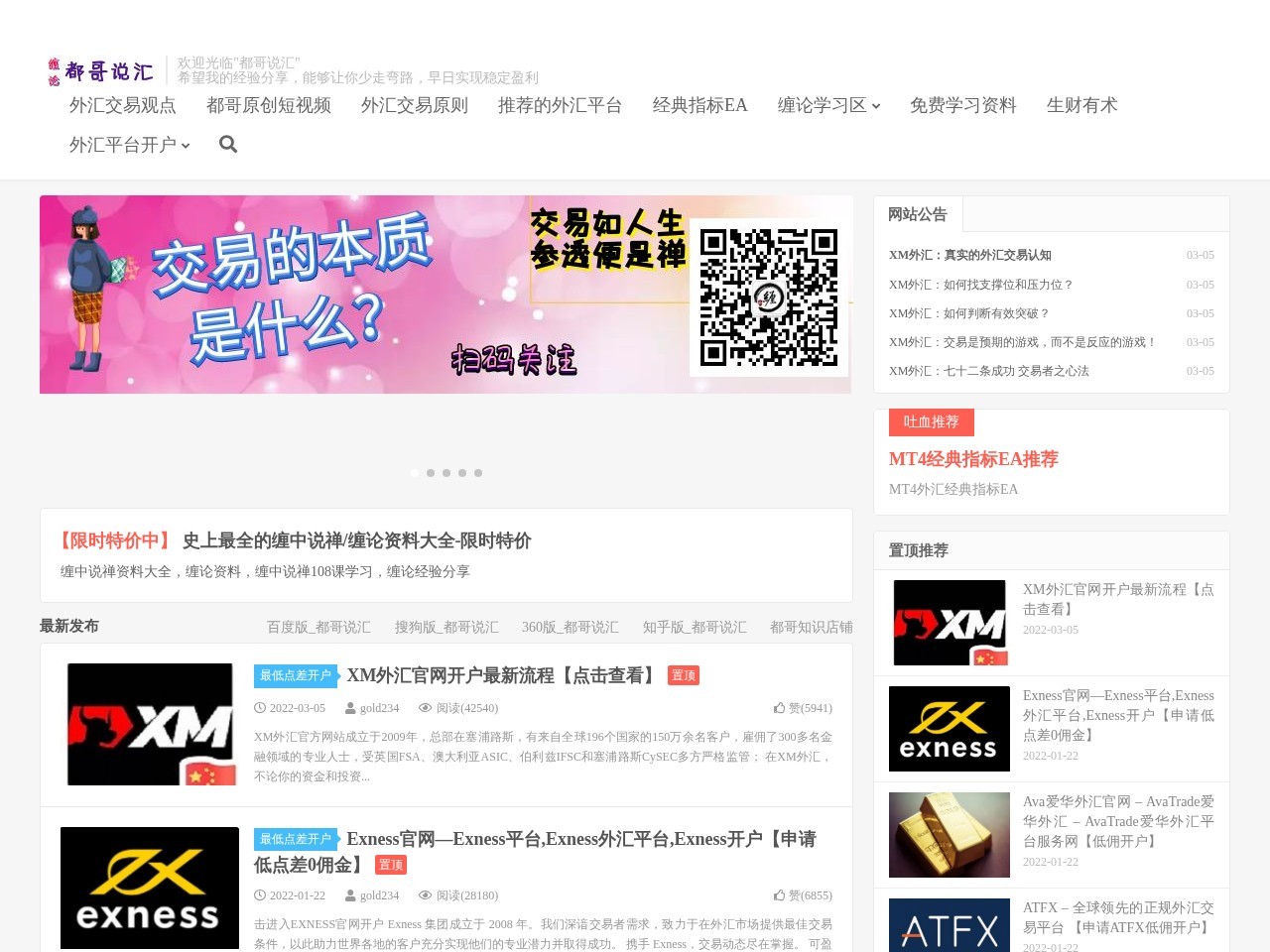The width and height of the screenshot is (1270, 952).
Task: Click thumbs-up icon for Exness post (6855)
Action: pyautogui.click(x=779, y=895)
